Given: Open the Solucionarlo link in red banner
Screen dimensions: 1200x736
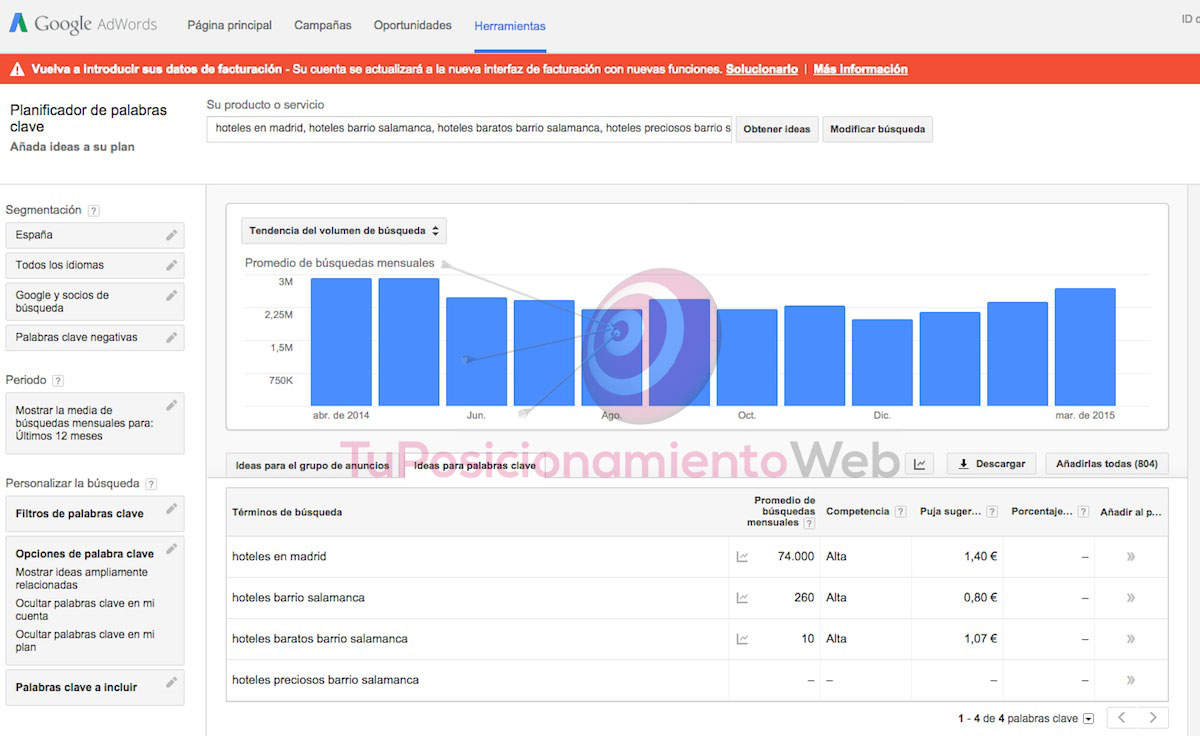Looking at the screenshot, I should pyautogui.click(x=762, y=69).
